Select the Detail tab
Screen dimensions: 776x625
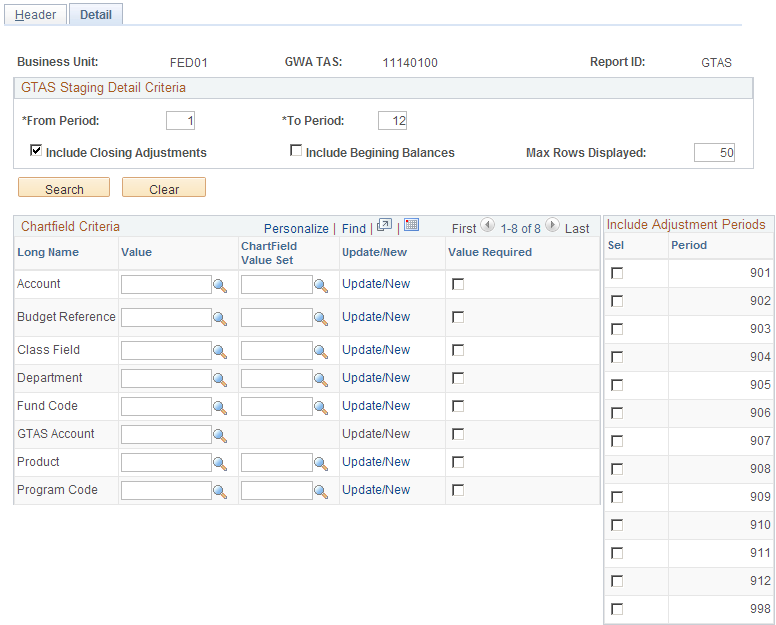point(96,15)
